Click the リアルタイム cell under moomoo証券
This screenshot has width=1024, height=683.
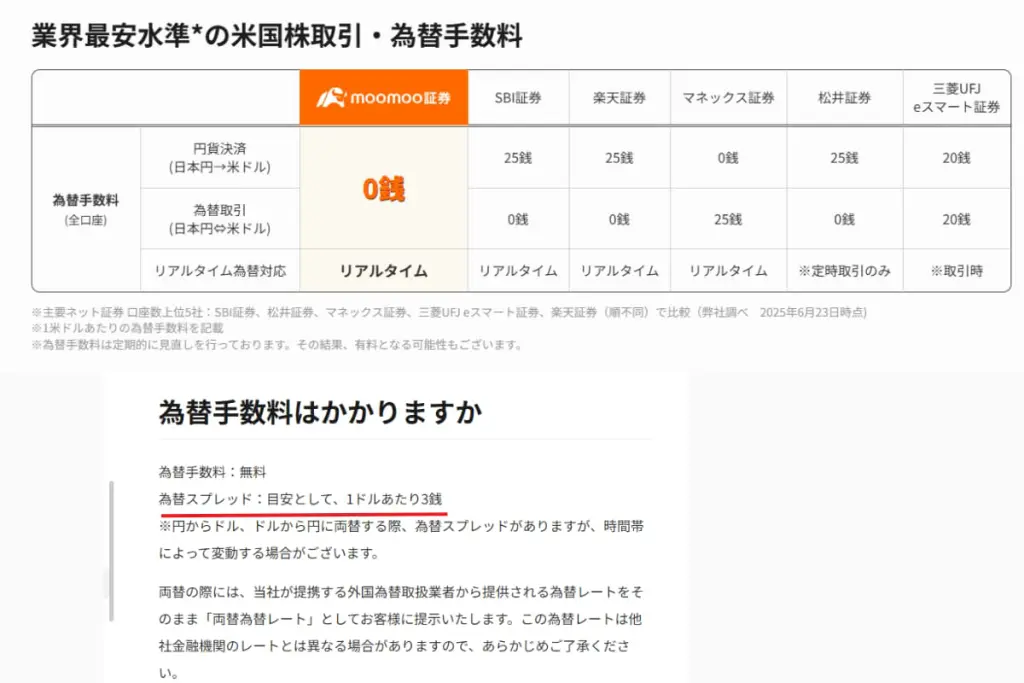(x=383, y=270)
